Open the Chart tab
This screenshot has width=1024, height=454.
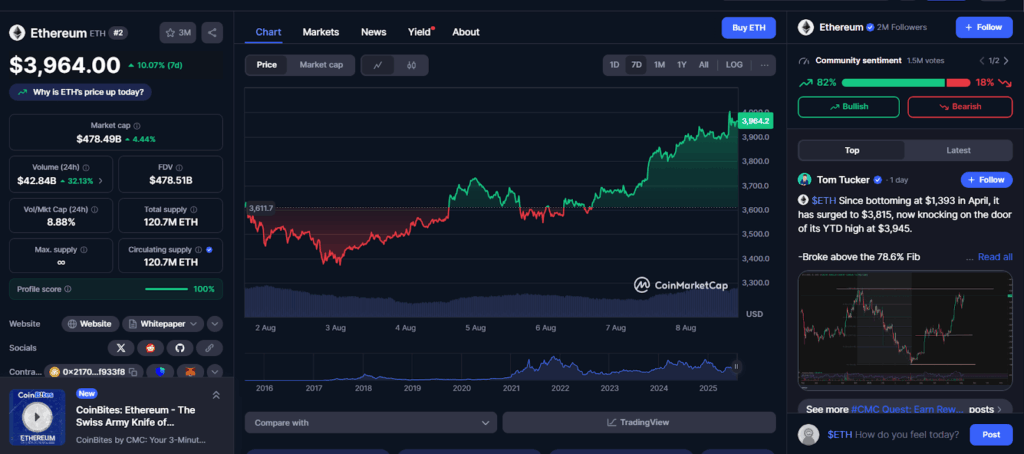pyautogui.click(x=268, y=32)
